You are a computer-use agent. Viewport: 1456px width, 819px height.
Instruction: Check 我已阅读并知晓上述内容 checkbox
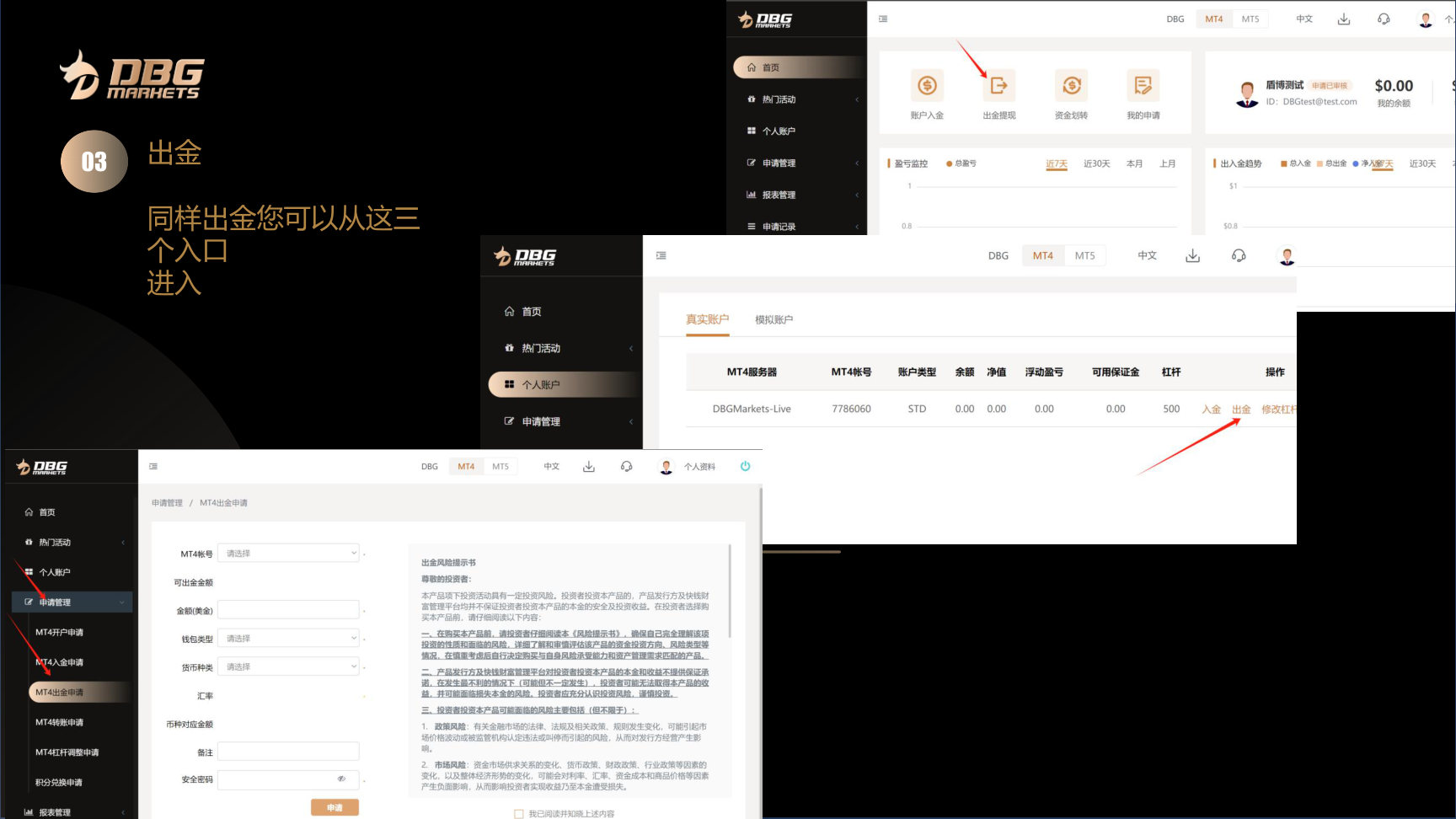(519, 814)
